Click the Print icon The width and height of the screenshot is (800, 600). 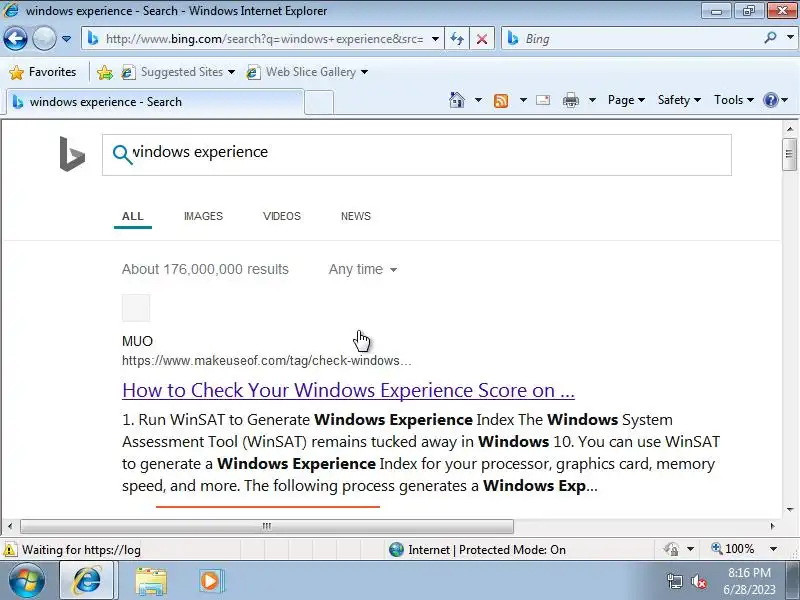570,100
